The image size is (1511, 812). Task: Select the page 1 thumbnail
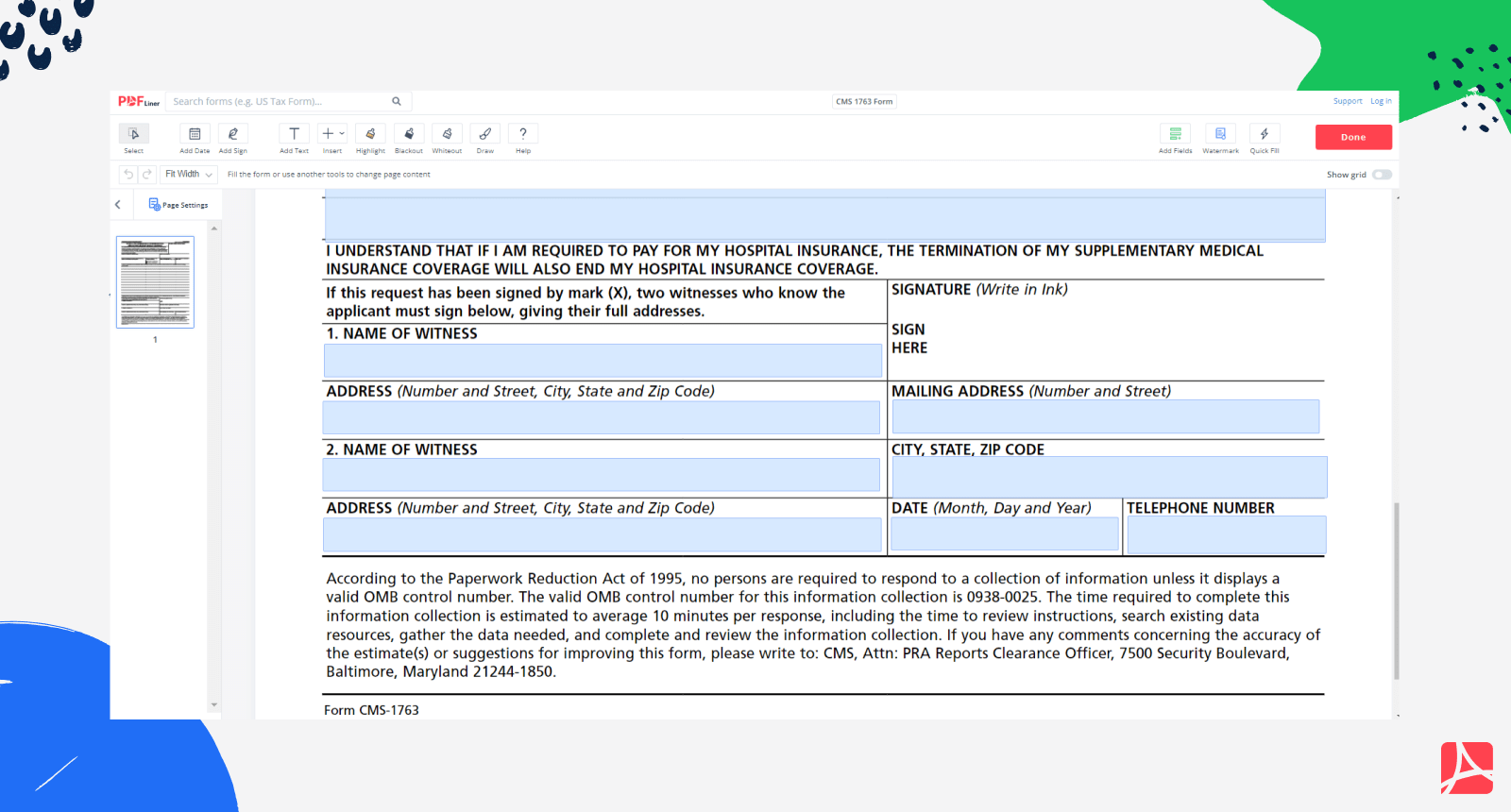(155, 282)
